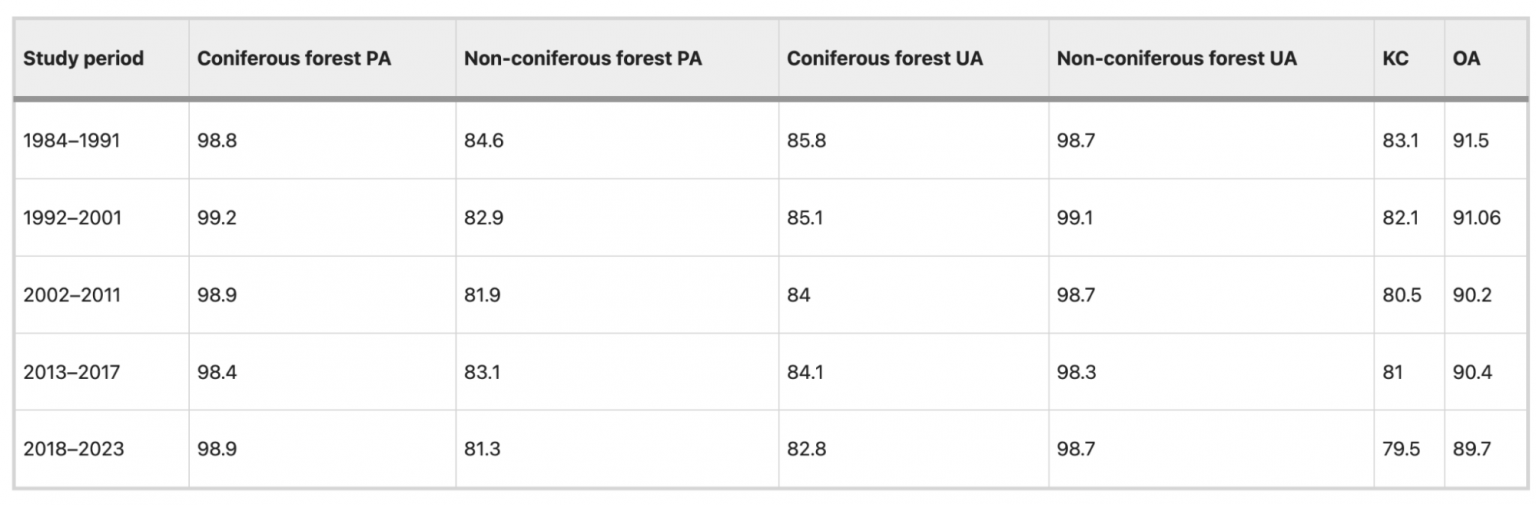Click the Study period column header
Screen dimensions: 1536x505
click(x=84, y=58)
